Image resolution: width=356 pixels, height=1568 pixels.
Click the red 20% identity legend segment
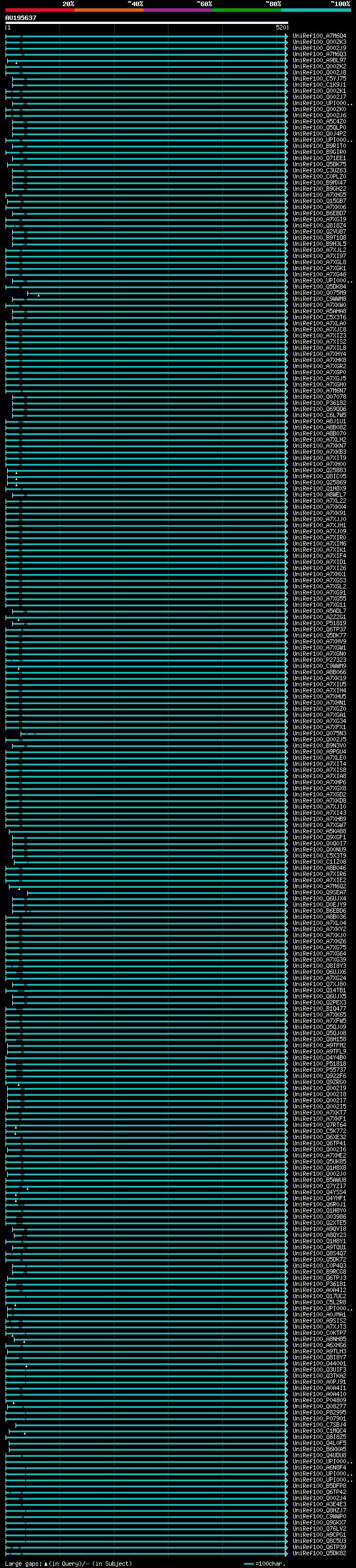(x=39, y=10)
